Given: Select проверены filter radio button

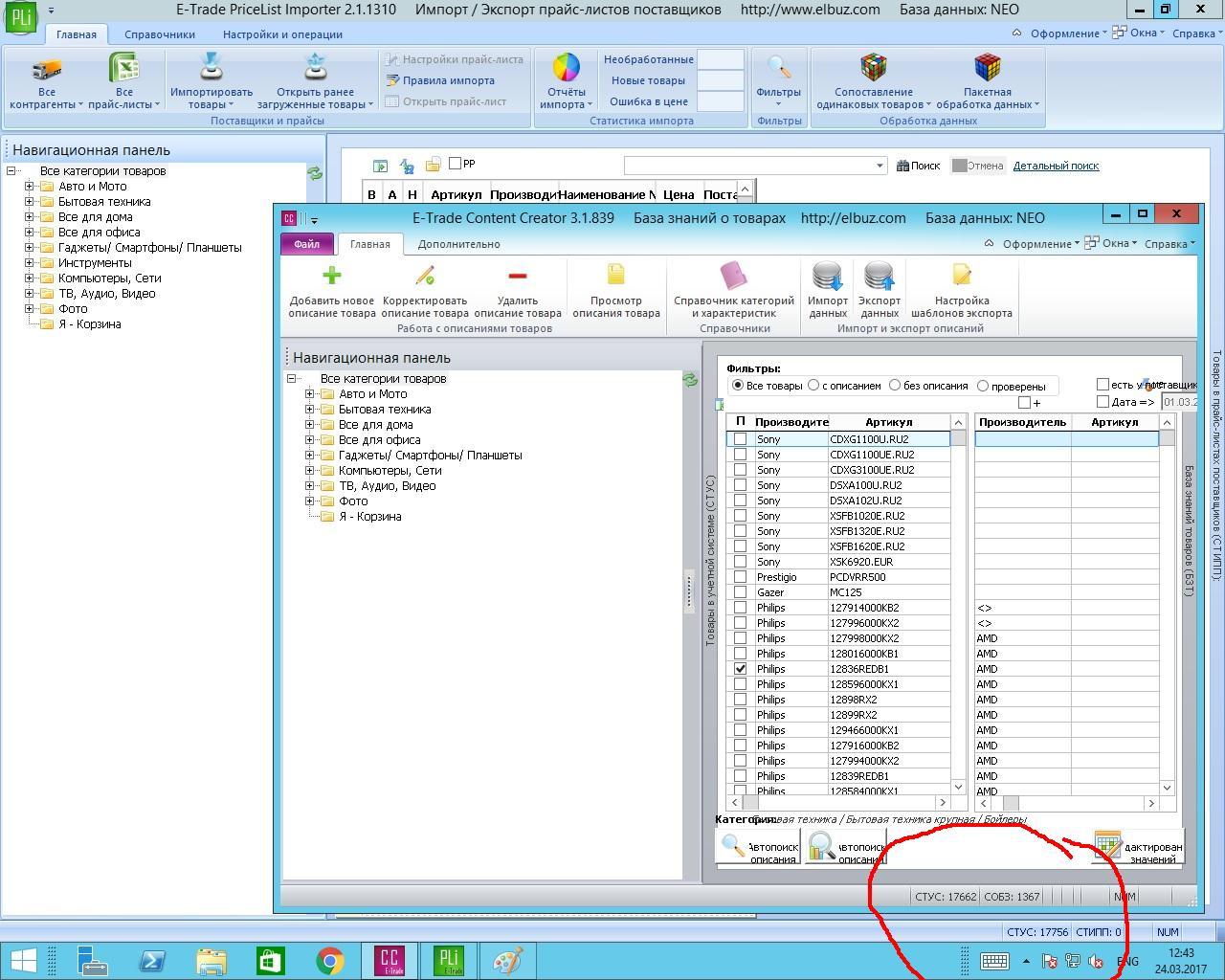Looking at the screenshot, I should pyautogui.click(x=983, y=386).
